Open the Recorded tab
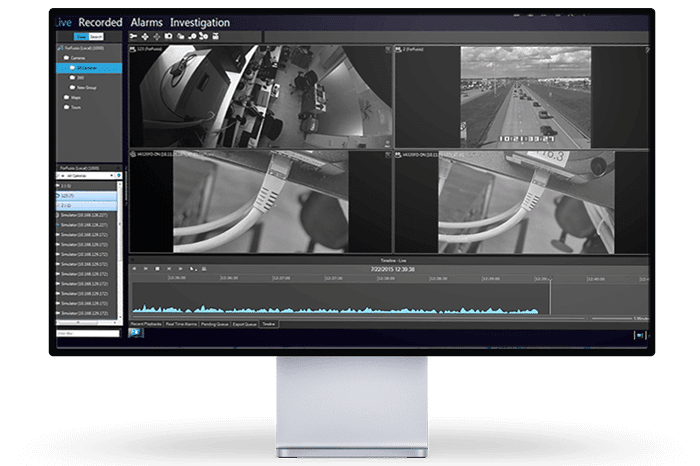 [x=100, y=22]
